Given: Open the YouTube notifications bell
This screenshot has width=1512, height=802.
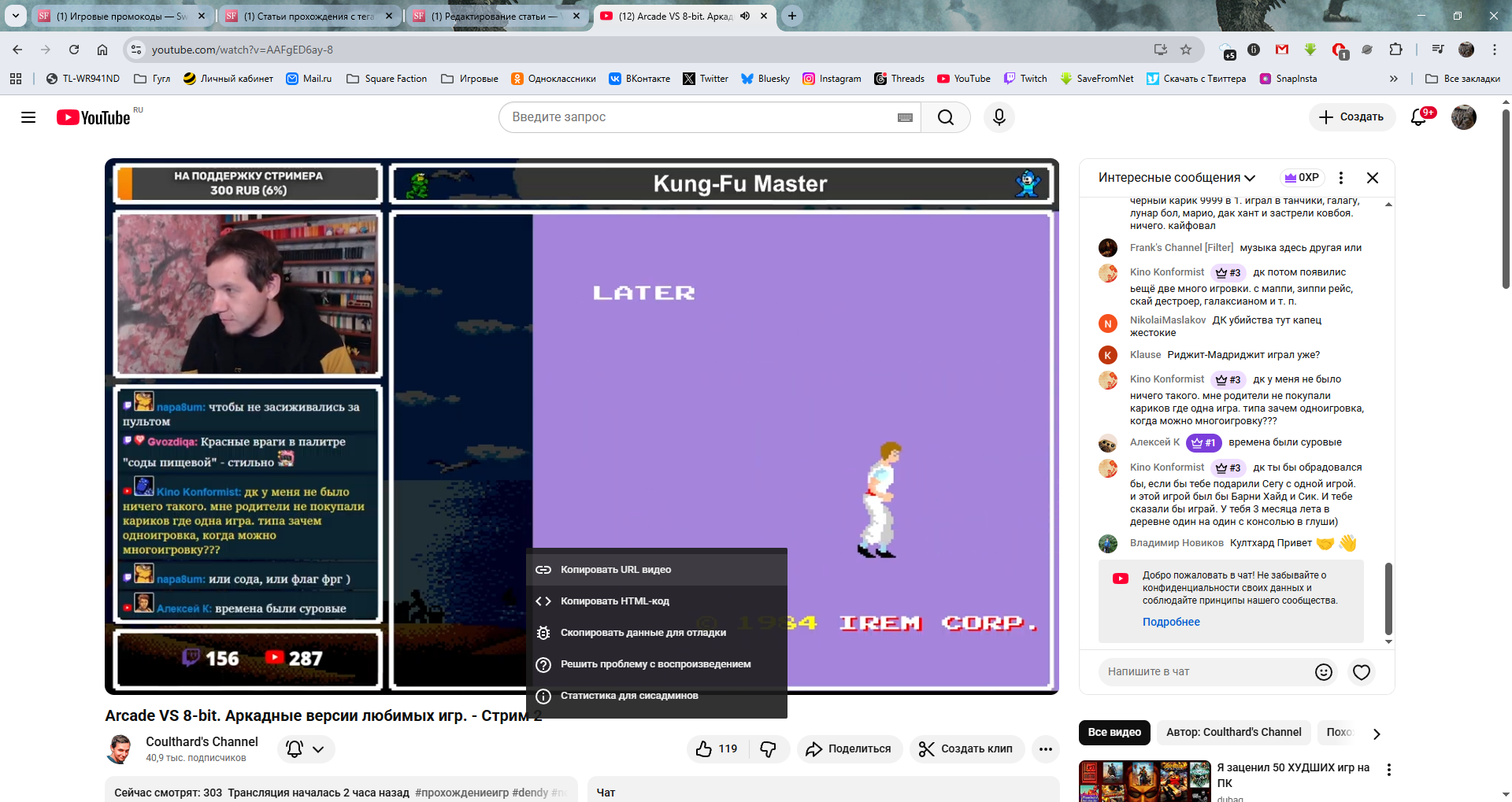Looking at the screenshot, I should click(x=1418, y=117).
